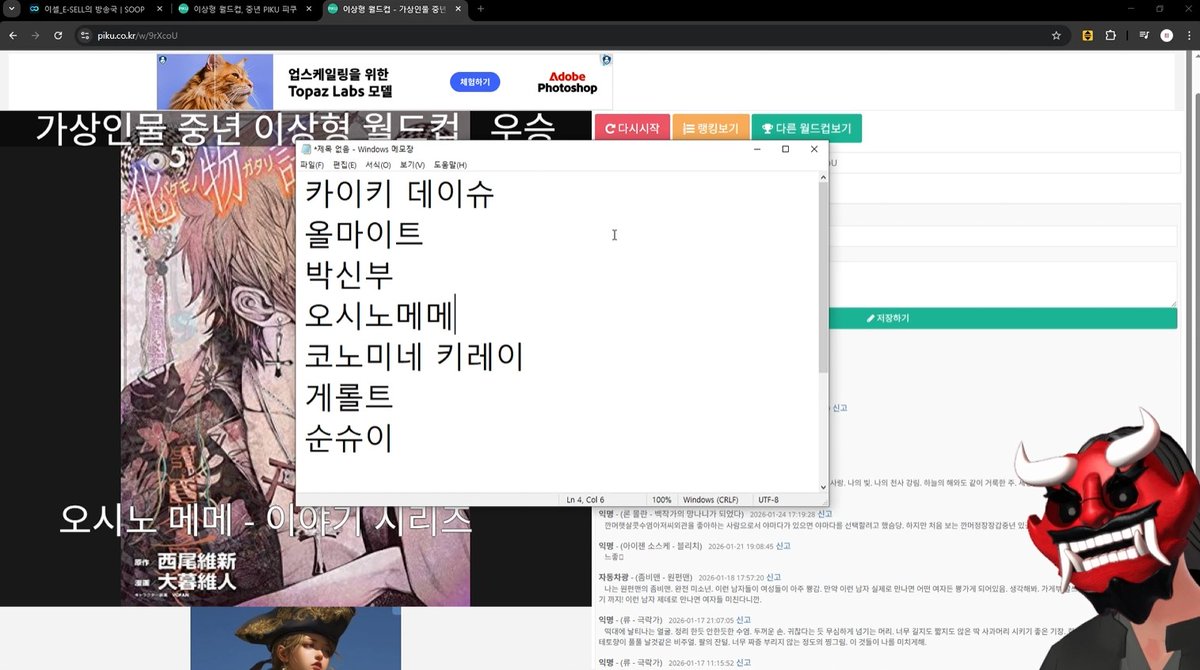This screenshot has height=670, width=1200.
Task: Open the yellow extension icon
Action: click(x=1087, y=35)
